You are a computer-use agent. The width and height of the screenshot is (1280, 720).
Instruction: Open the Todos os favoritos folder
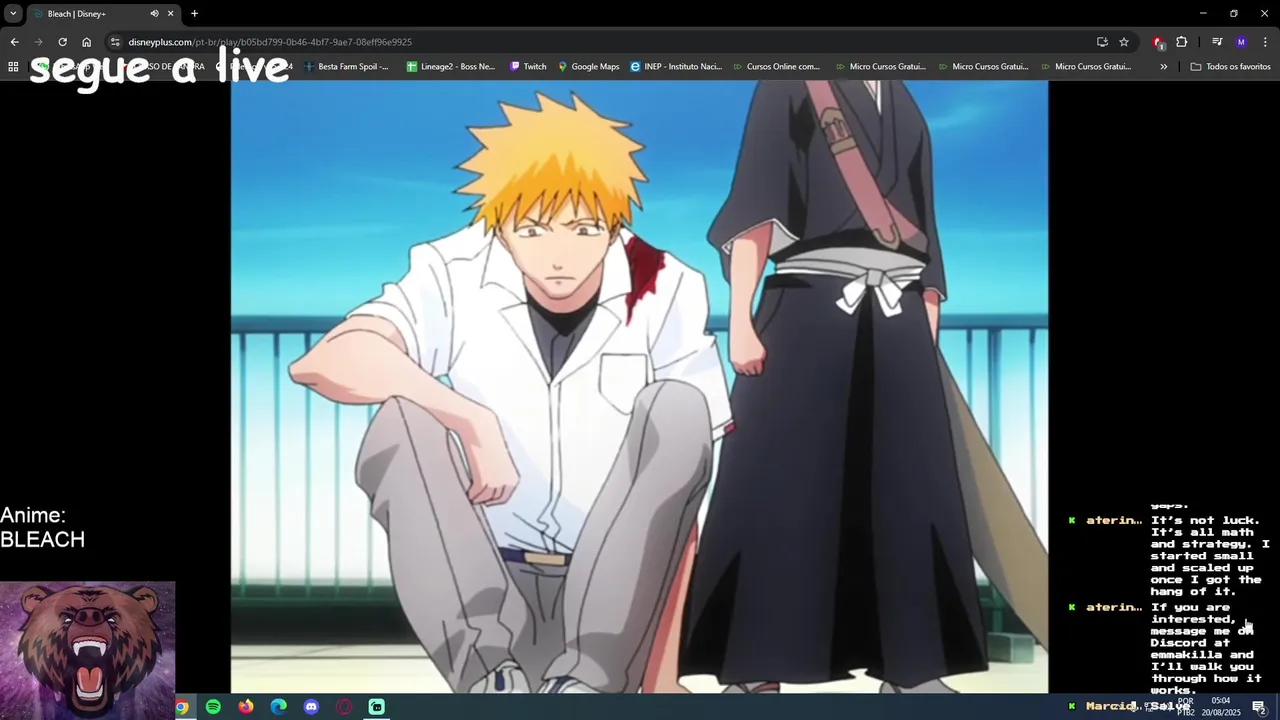point(1230,67)
